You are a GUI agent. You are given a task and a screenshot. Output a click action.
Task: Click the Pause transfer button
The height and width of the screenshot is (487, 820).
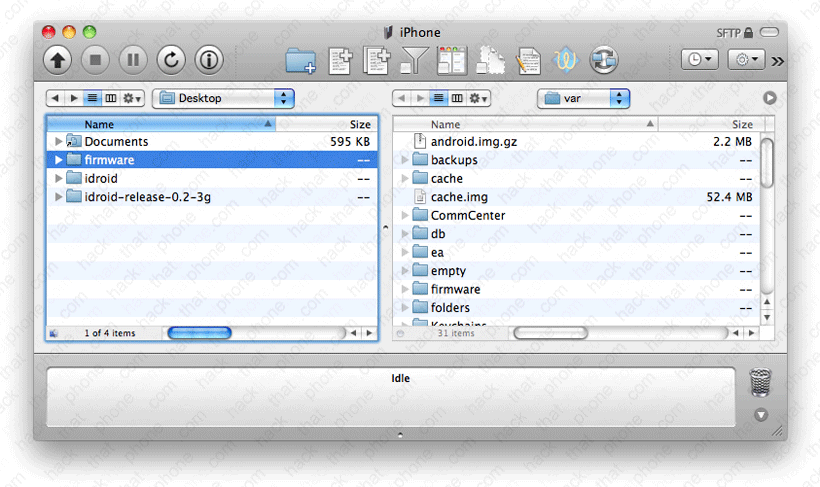tap(133, 60)
